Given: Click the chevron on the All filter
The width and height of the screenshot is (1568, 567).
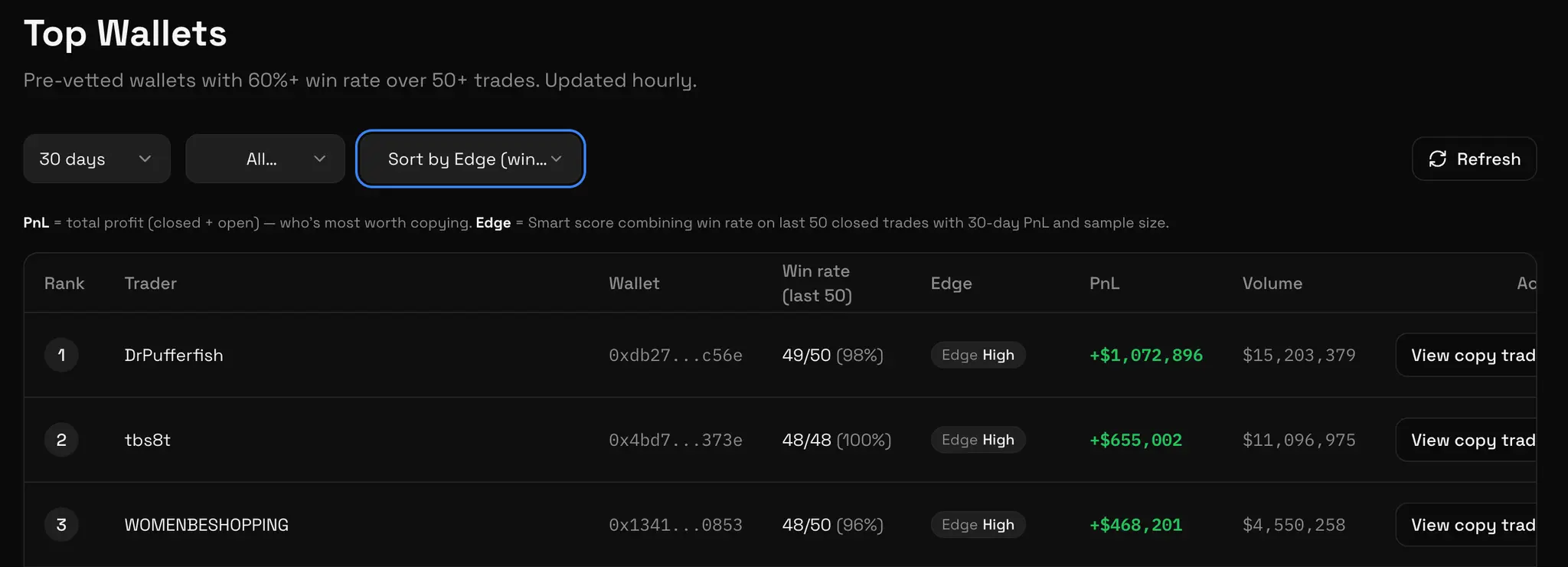Looking at the screenshot, I should point(319,159).
